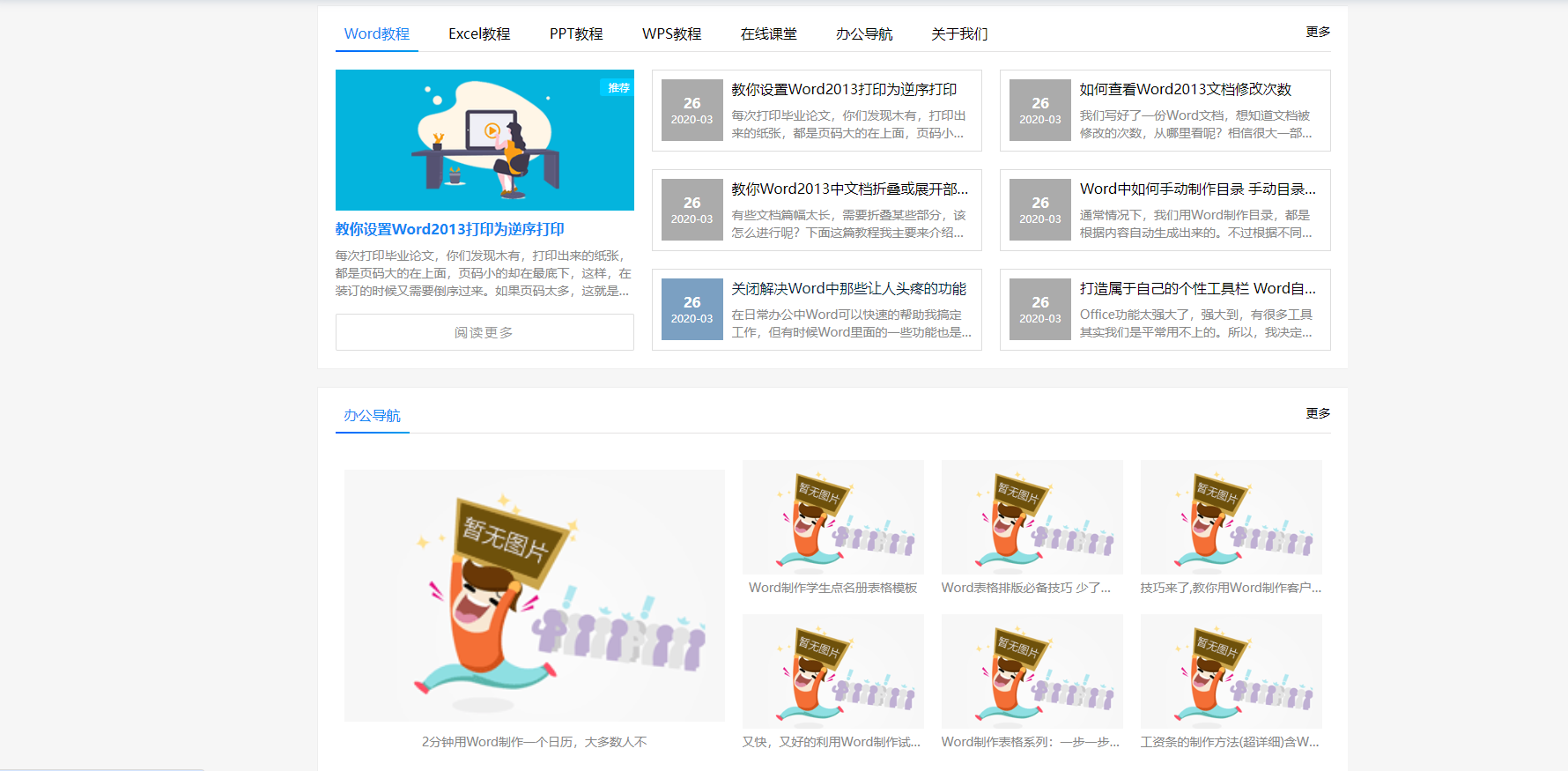Open thumbnail above 工资条的制作方法(超详细)
Screen dimensions: 1568x771
click(1231, 671)
